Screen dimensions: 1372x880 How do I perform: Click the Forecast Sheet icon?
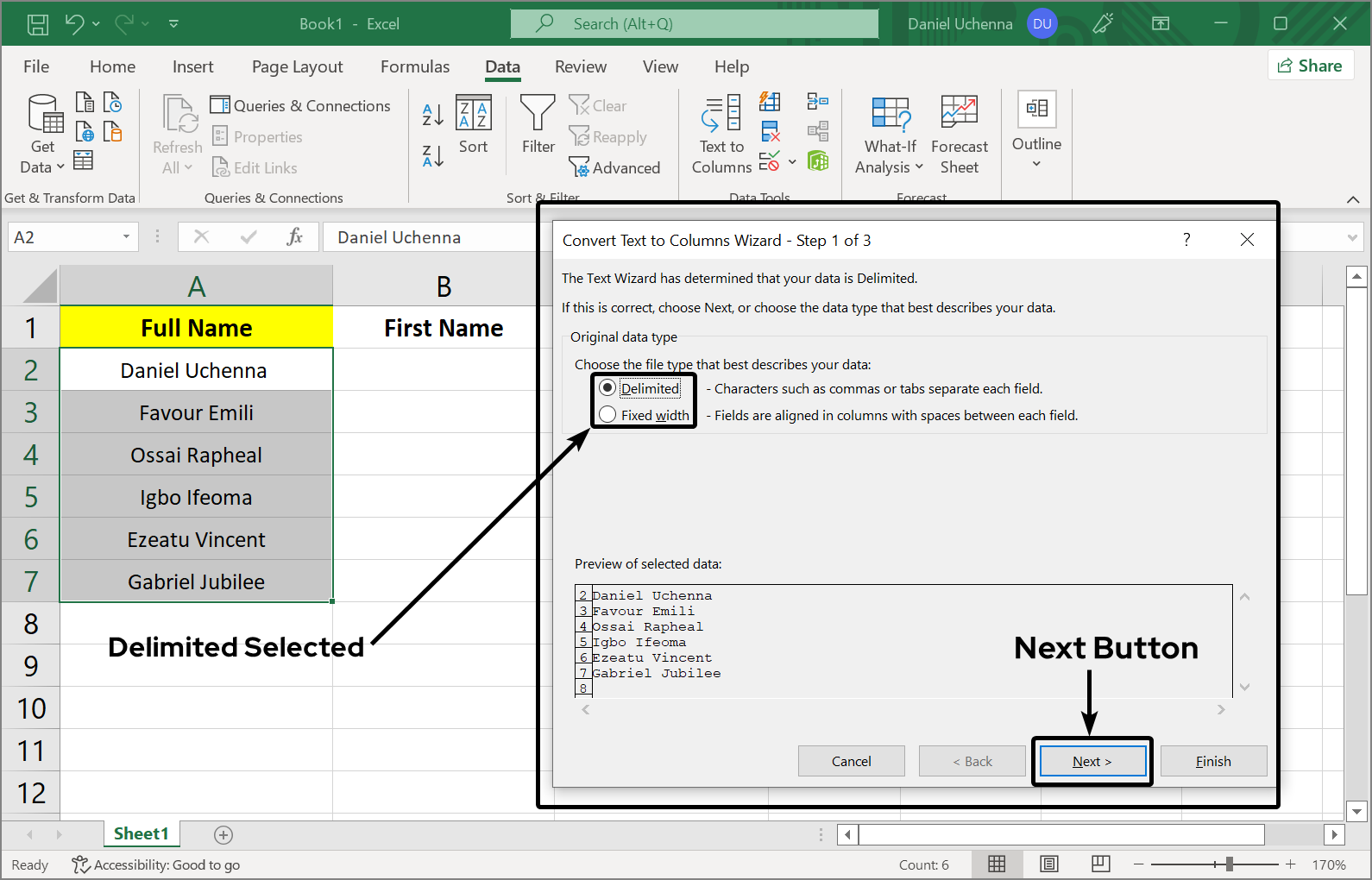click(x=959, y=115)
